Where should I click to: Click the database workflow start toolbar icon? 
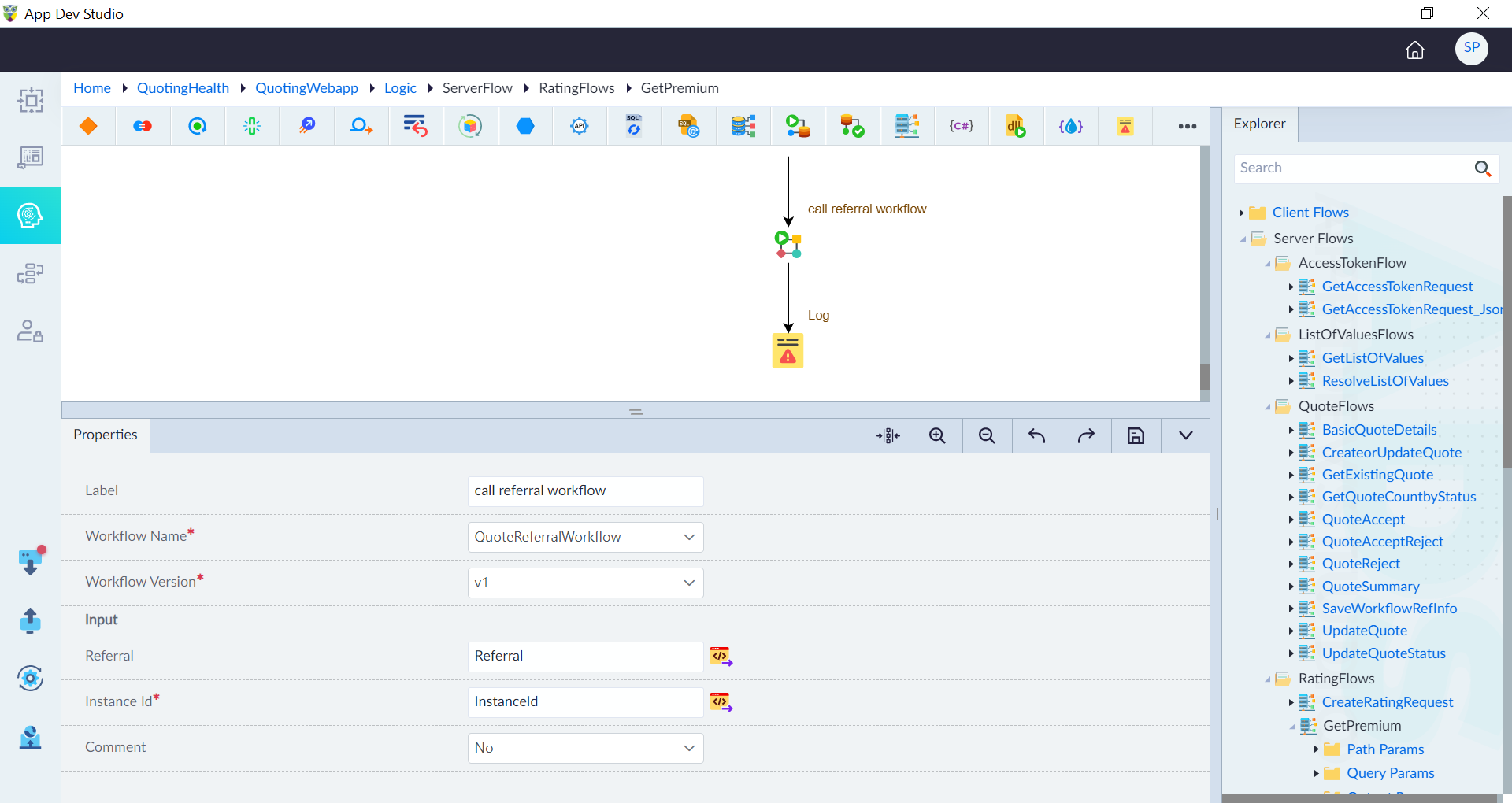pyautogui.click(x=798, y=126)
